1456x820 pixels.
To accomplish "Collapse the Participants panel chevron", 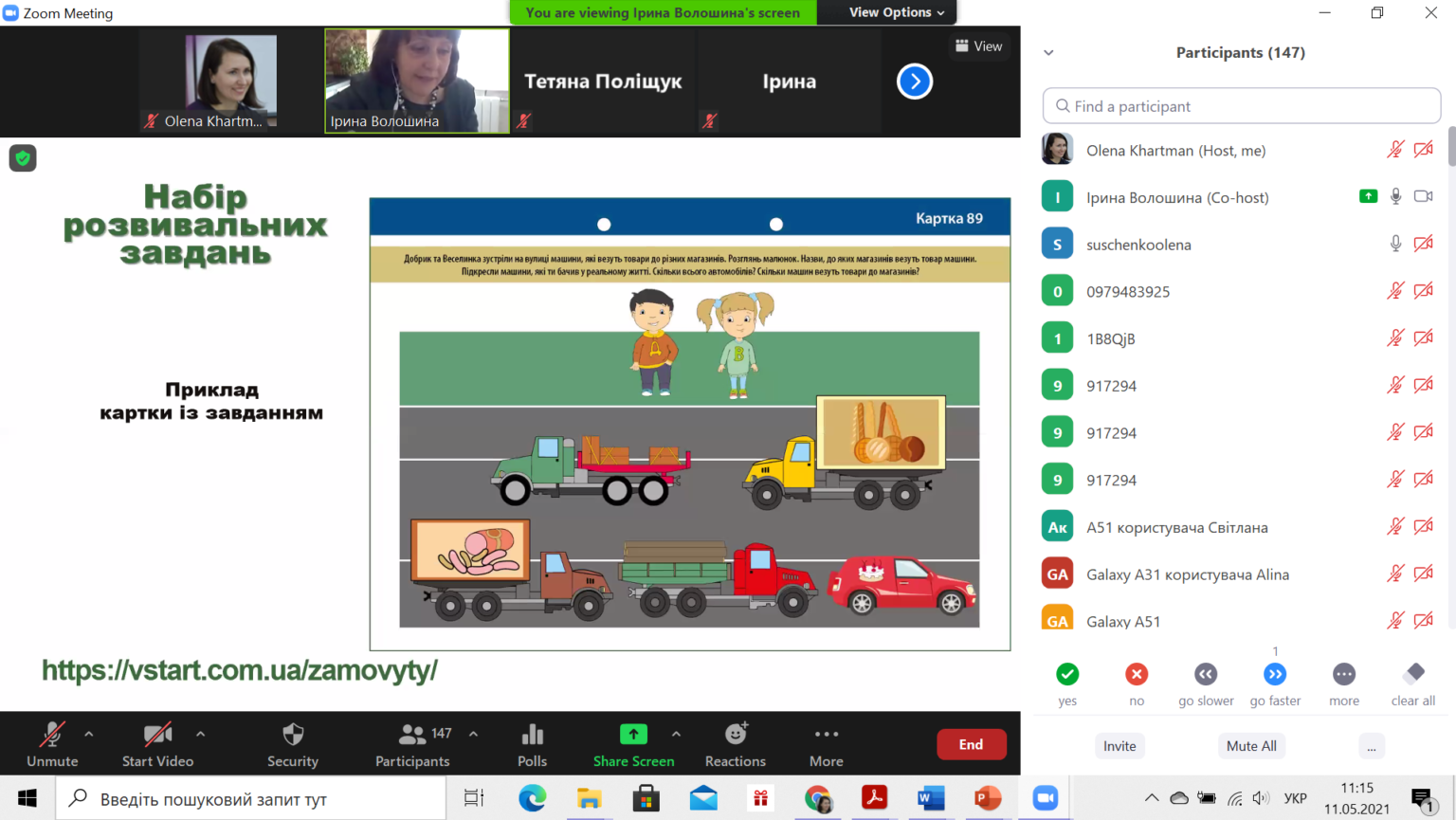I will point(1048,53).
